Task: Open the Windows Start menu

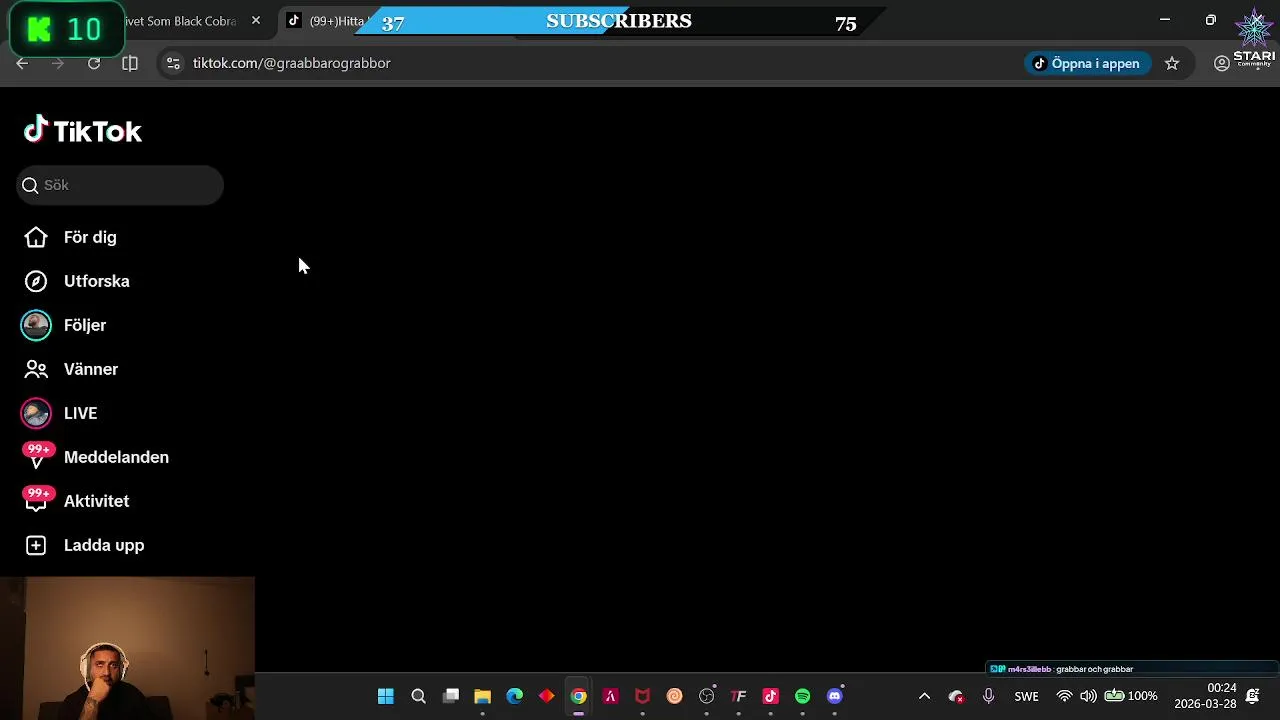Action: (x=386, y=696)
